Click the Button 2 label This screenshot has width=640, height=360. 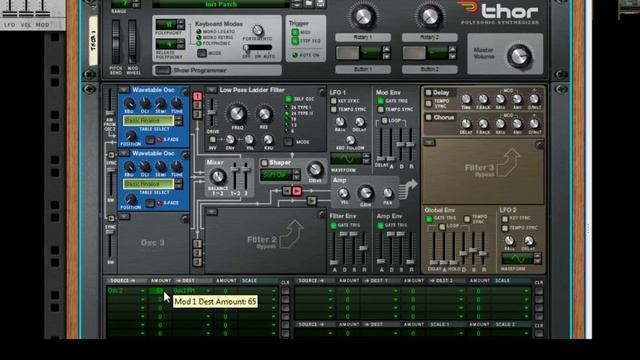click(429, 69)
